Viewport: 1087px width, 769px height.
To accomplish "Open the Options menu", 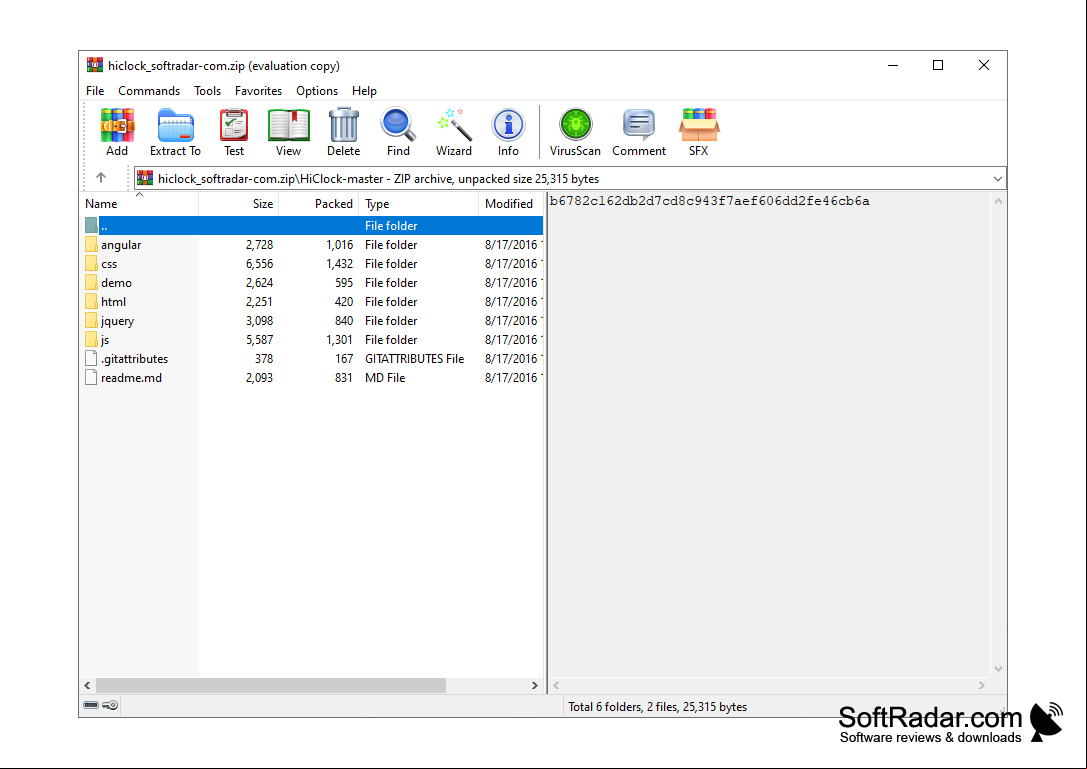I will (317, 91).
